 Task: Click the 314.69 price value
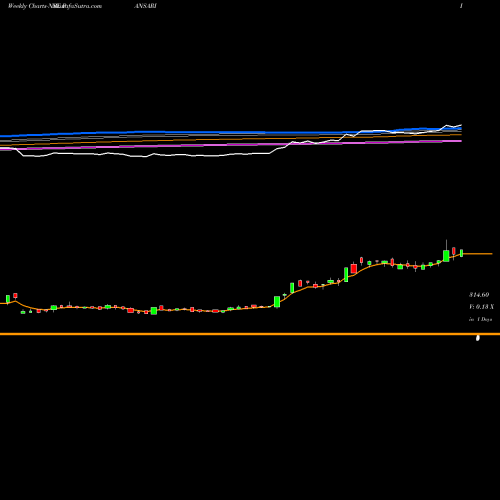pyautogui.click(x=479, y=295)
